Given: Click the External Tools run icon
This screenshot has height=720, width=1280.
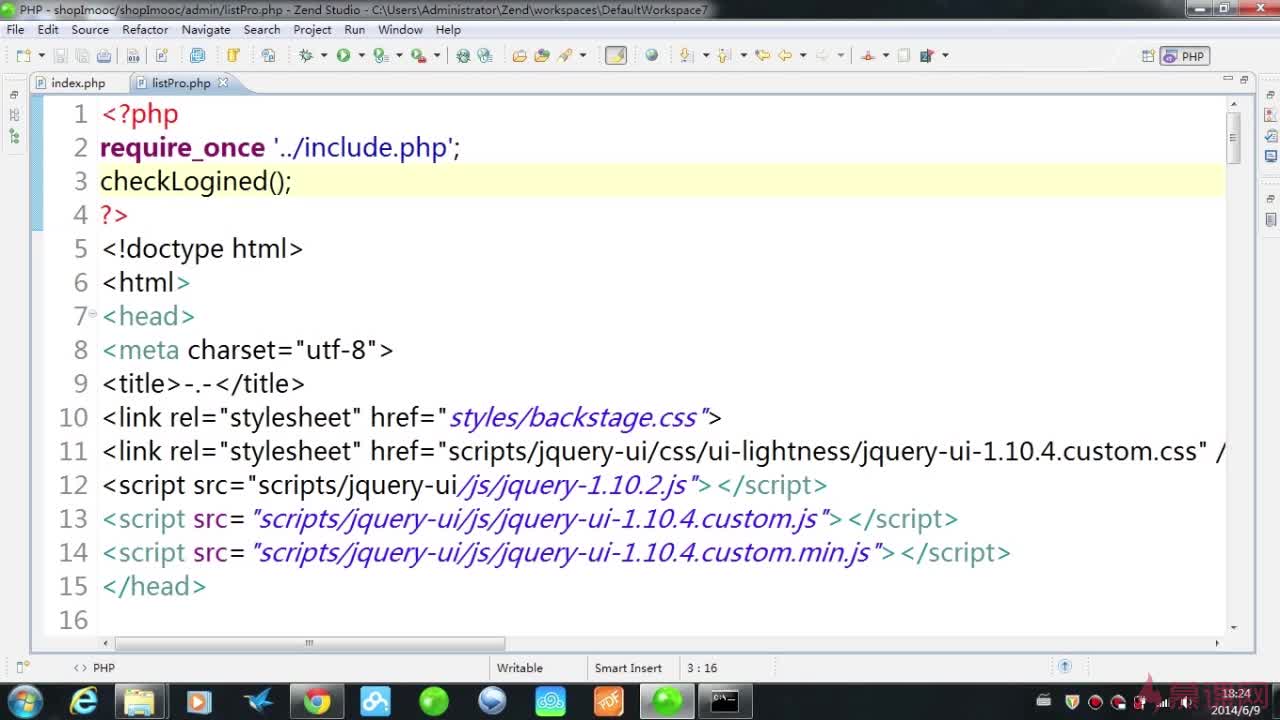Looking at the screenshot, I should [x=418, y=56].
